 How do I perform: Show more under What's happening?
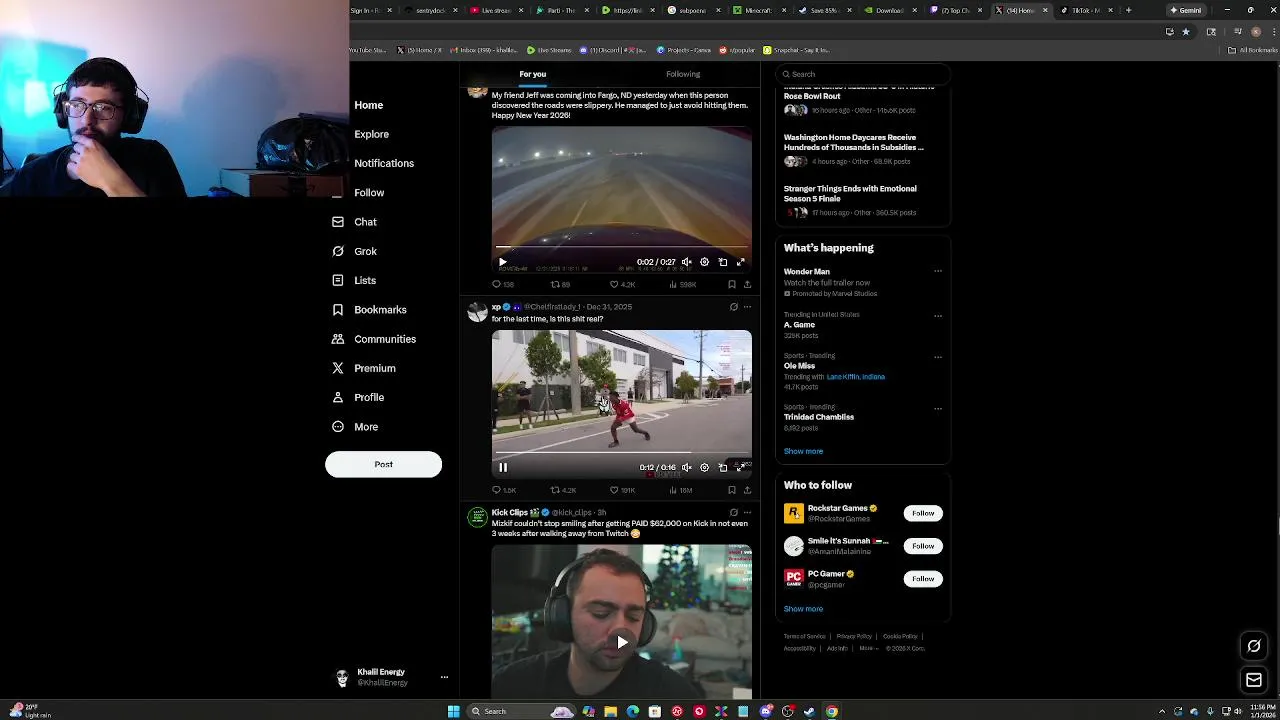point(803,451)
